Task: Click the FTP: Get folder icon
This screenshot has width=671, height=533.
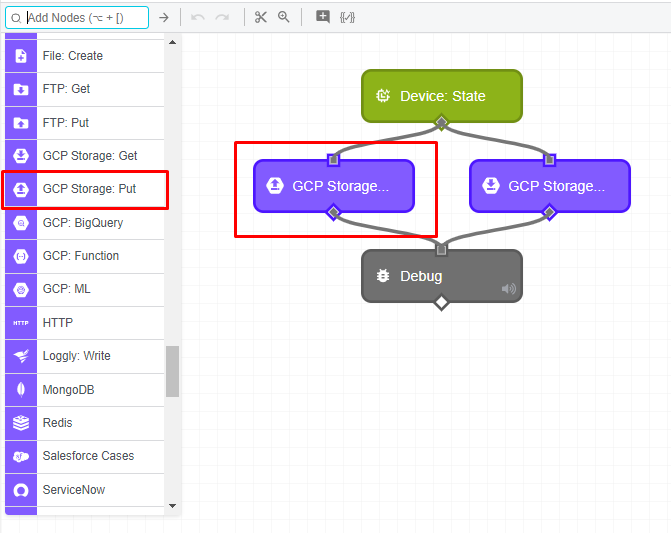Action: pos(21,89)
